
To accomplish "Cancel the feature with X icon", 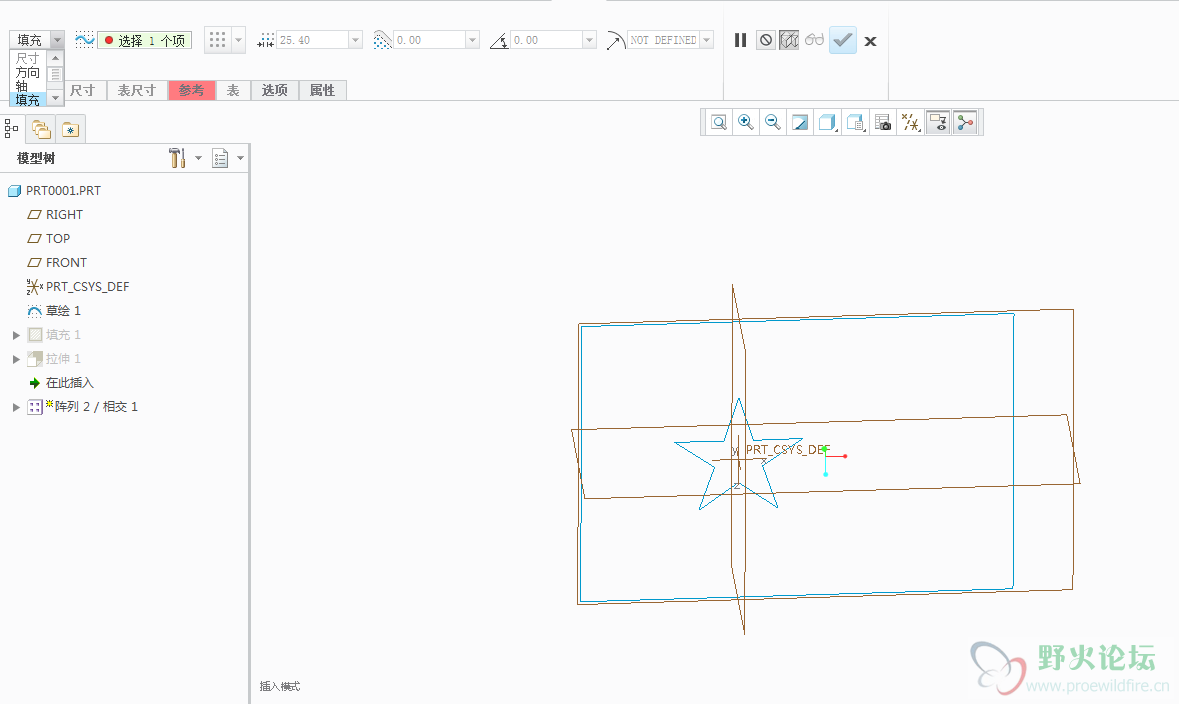I will [x=870, y=41].
